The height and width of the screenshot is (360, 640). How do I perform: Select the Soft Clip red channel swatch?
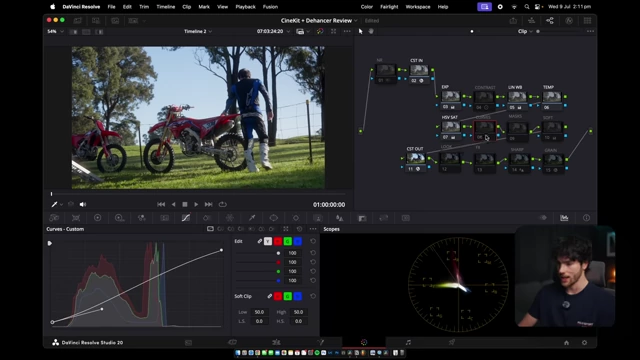tap(278, 296)
